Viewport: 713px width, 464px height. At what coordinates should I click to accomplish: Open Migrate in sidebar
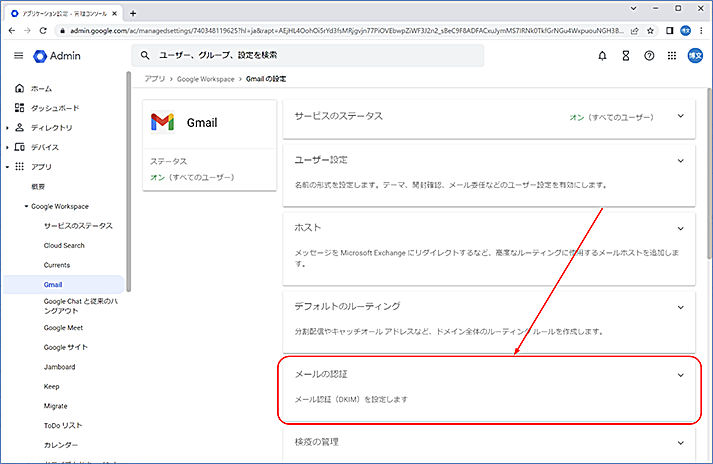(x=55, y=406)
